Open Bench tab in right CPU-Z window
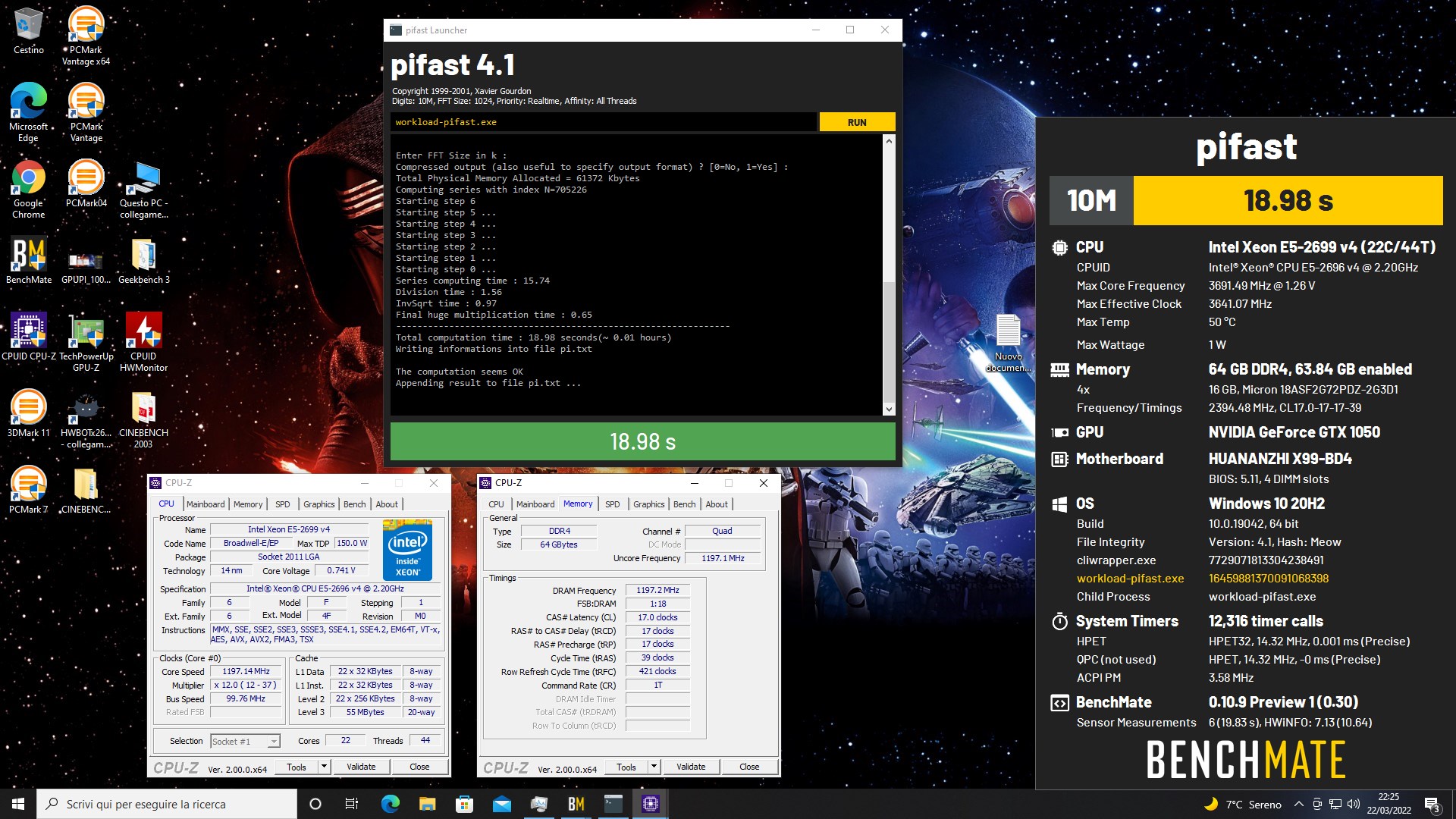This screenshot has height=819, width=1456. pos(685,504)
